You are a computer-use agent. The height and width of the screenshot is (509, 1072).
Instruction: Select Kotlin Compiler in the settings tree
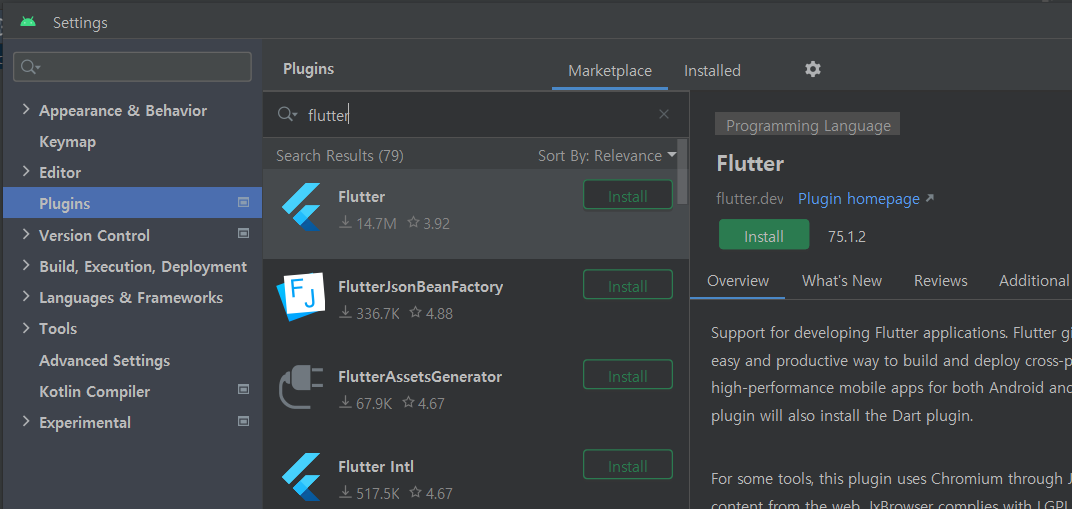94,391
